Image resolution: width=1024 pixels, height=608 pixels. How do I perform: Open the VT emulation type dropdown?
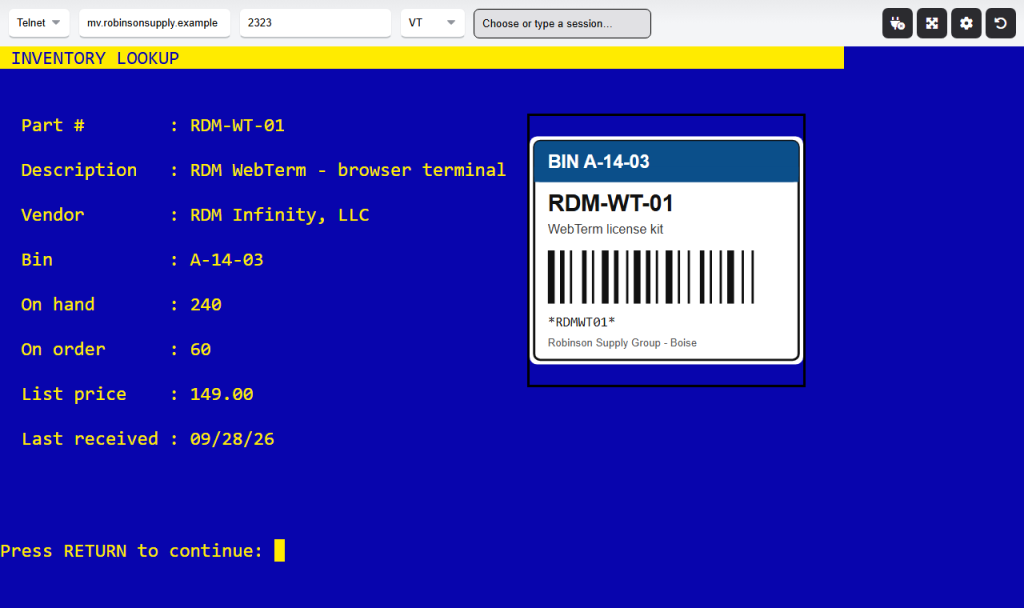(x=432, y=23)
